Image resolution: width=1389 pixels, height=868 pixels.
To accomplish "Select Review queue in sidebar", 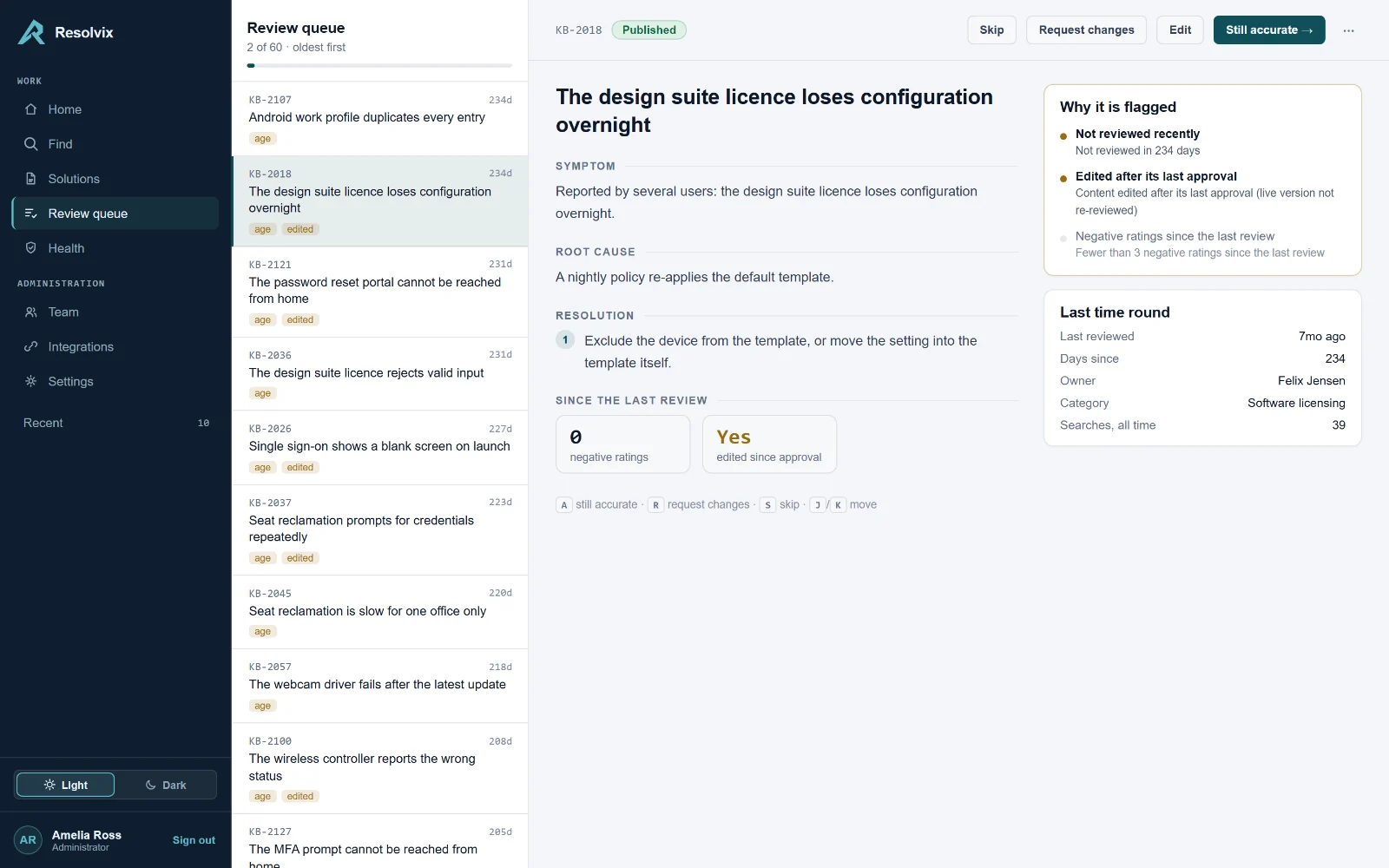I will (115, 214).
